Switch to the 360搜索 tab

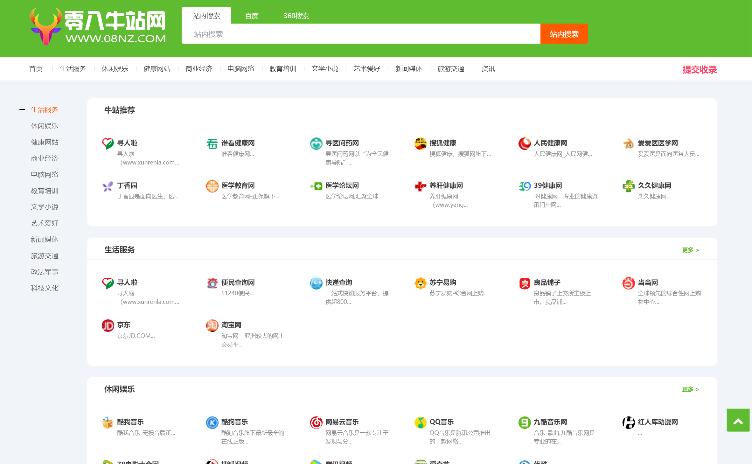tap(295, 15)
